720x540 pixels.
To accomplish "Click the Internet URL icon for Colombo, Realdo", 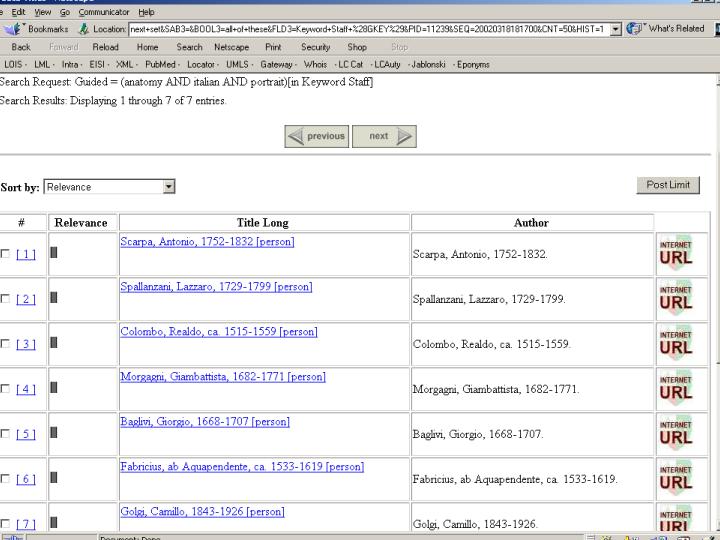I will point(676,343).
